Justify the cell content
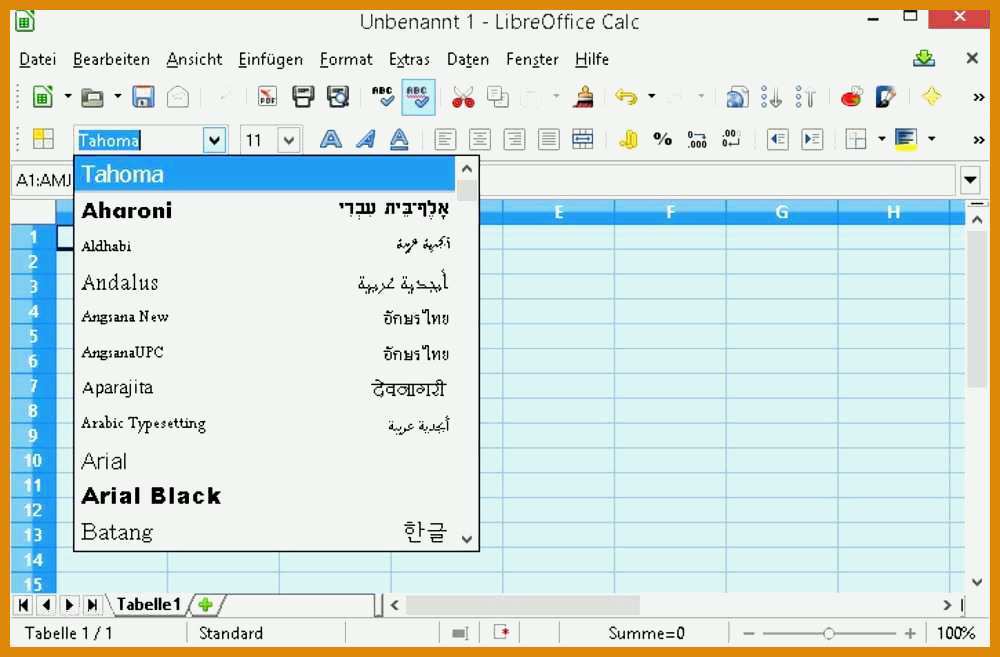 (x=548, y=139)
